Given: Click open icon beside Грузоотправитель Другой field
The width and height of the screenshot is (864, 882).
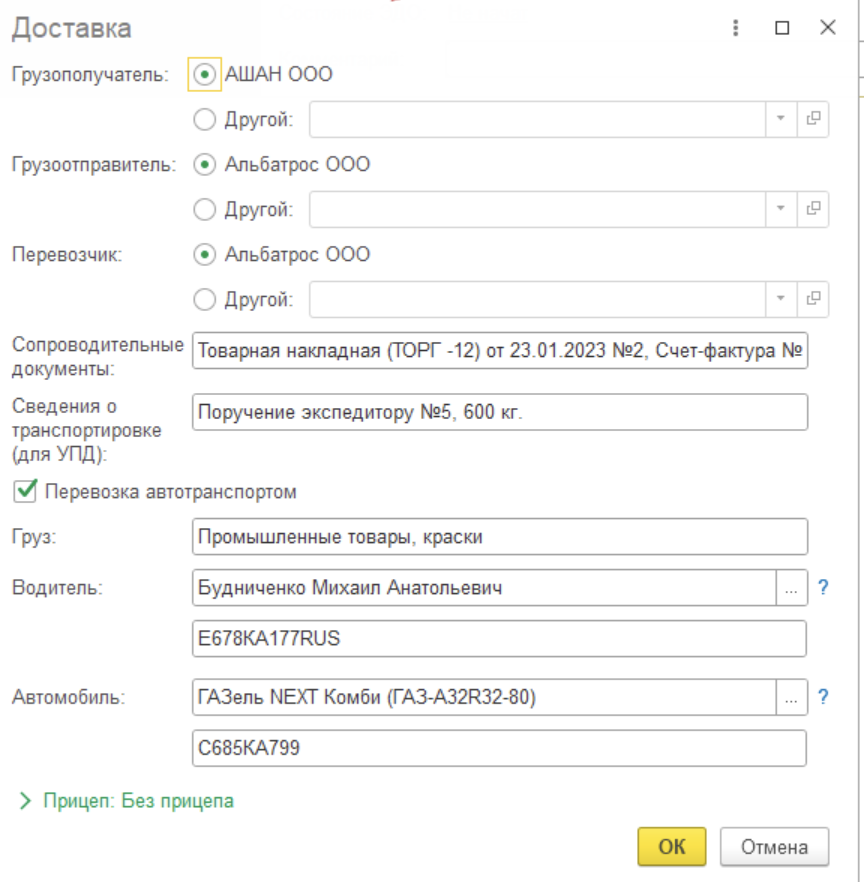Looking at the screenshot, I should pos(813,209).
